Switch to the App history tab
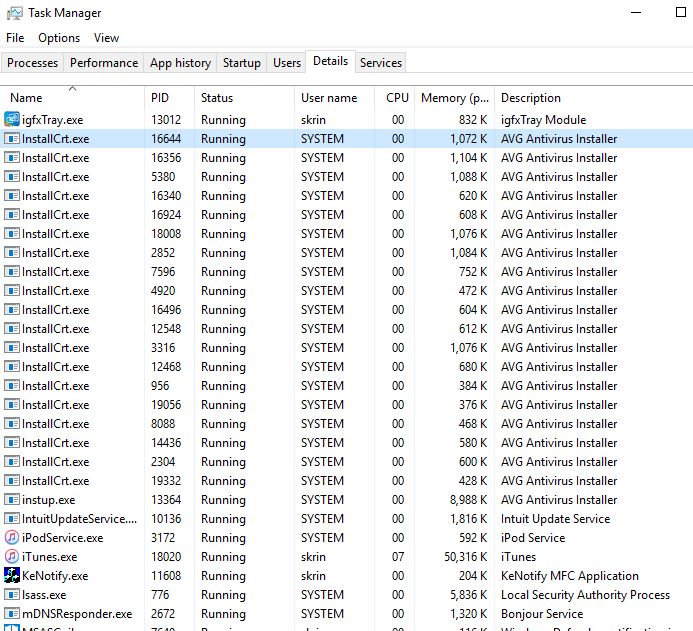The width and height of the screenshot is (693, 631). click(180, 63)
